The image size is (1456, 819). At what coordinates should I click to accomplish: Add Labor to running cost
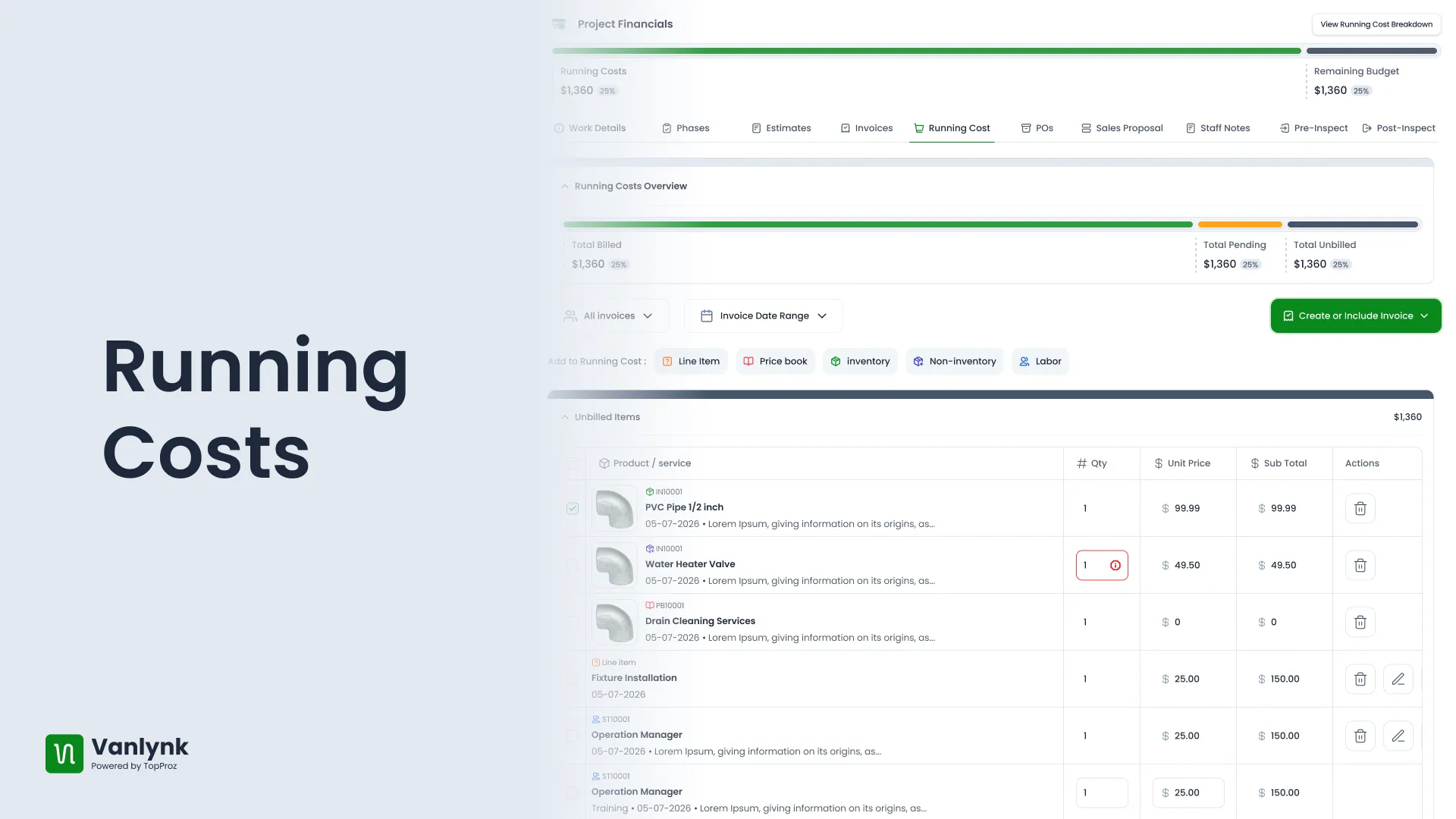pos(1040,361)
